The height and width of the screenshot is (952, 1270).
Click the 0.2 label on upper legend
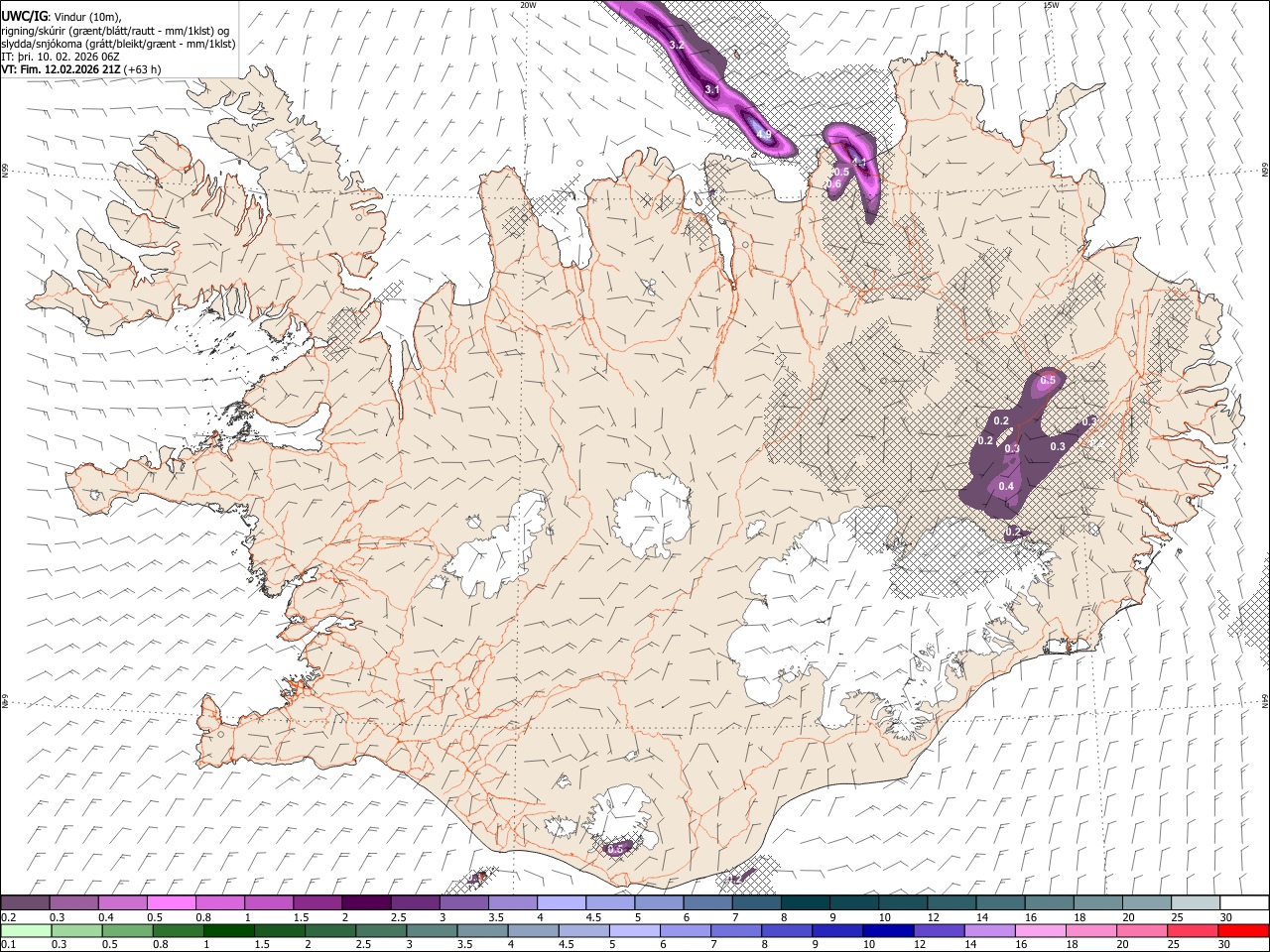(9, 917)
